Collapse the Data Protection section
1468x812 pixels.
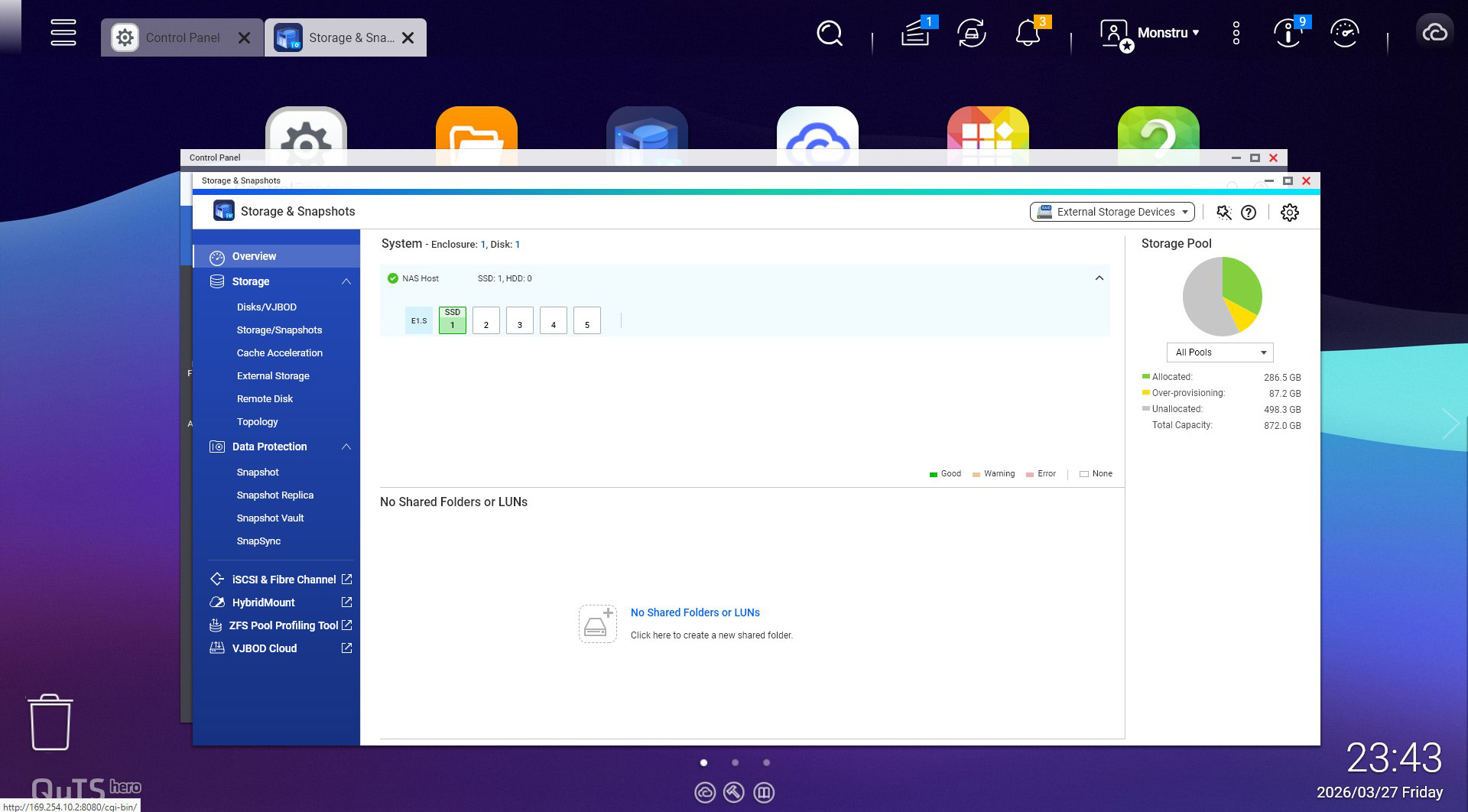point(346,447)
